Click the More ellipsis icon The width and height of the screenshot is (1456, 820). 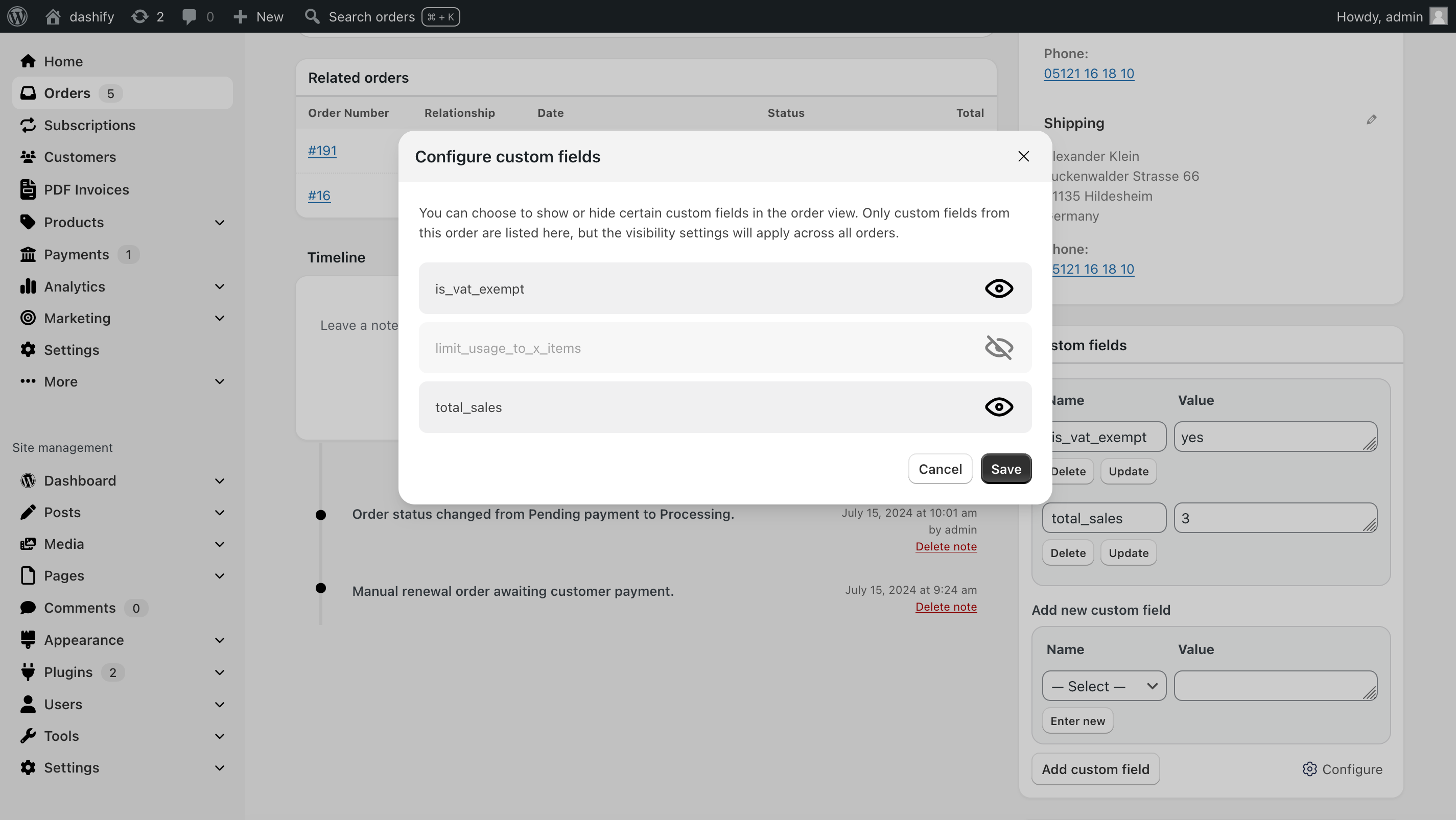pyautogui.click(x=28, y=381)
